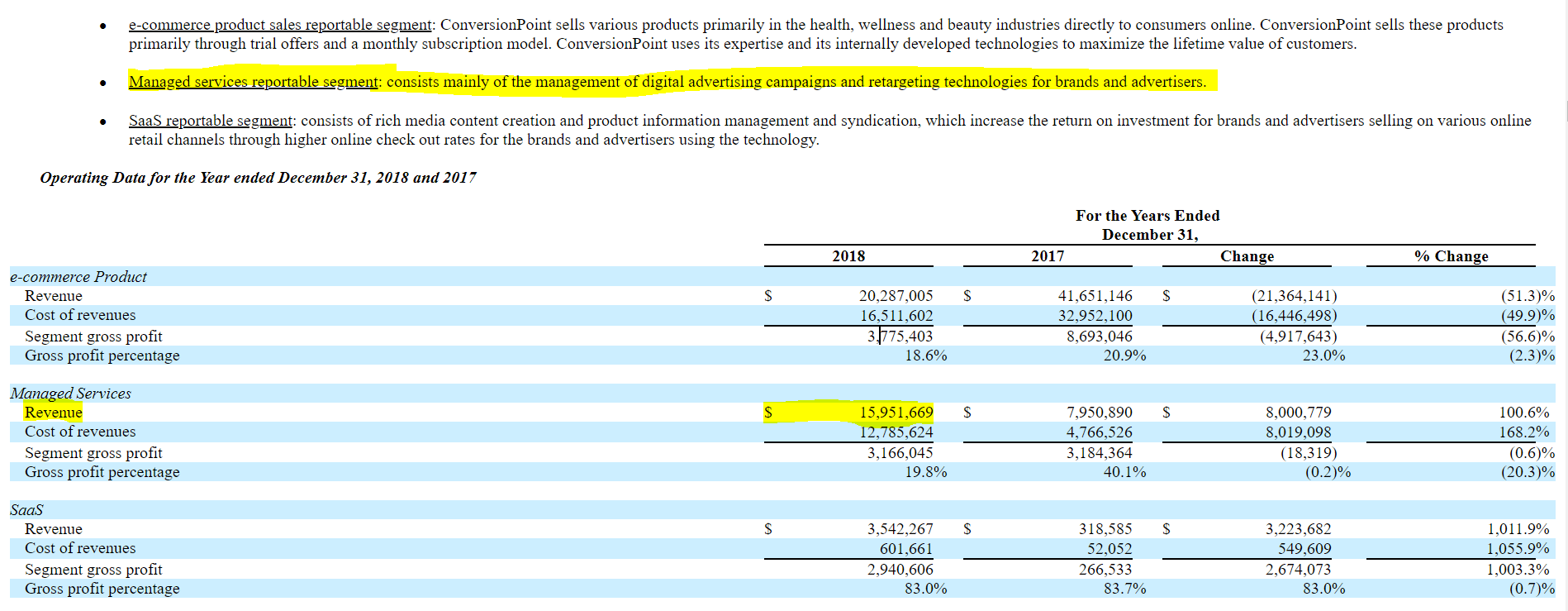Image resolution: width=1568 pixels, height=611 pixels.
Task: Click the percentage 1,055.9%
Action: coord(1518,549)
